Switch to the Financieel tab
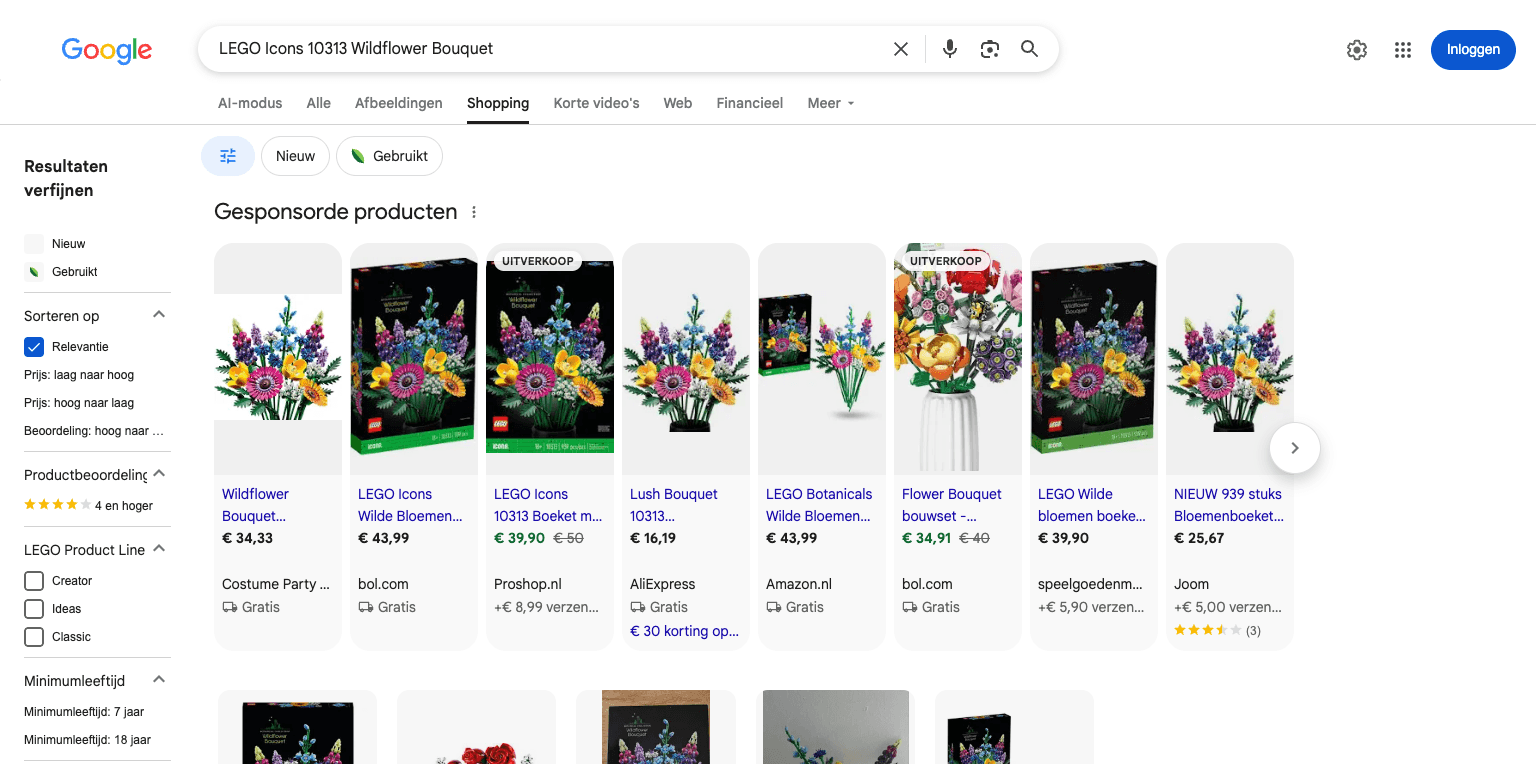 coord(750,103)
